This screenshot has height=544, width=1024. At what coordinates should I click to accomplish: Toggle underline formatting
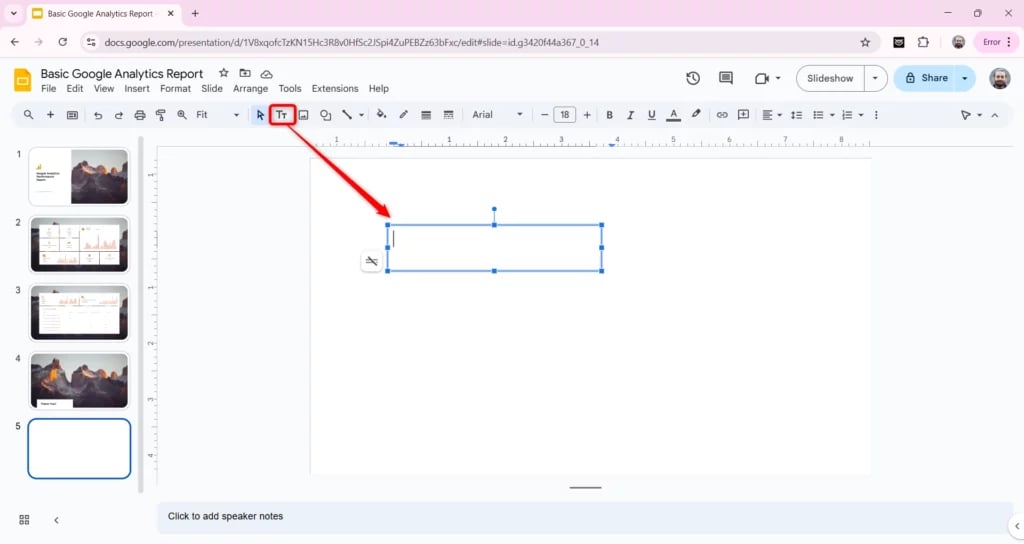pyautogui.click(x=651, y=115)
